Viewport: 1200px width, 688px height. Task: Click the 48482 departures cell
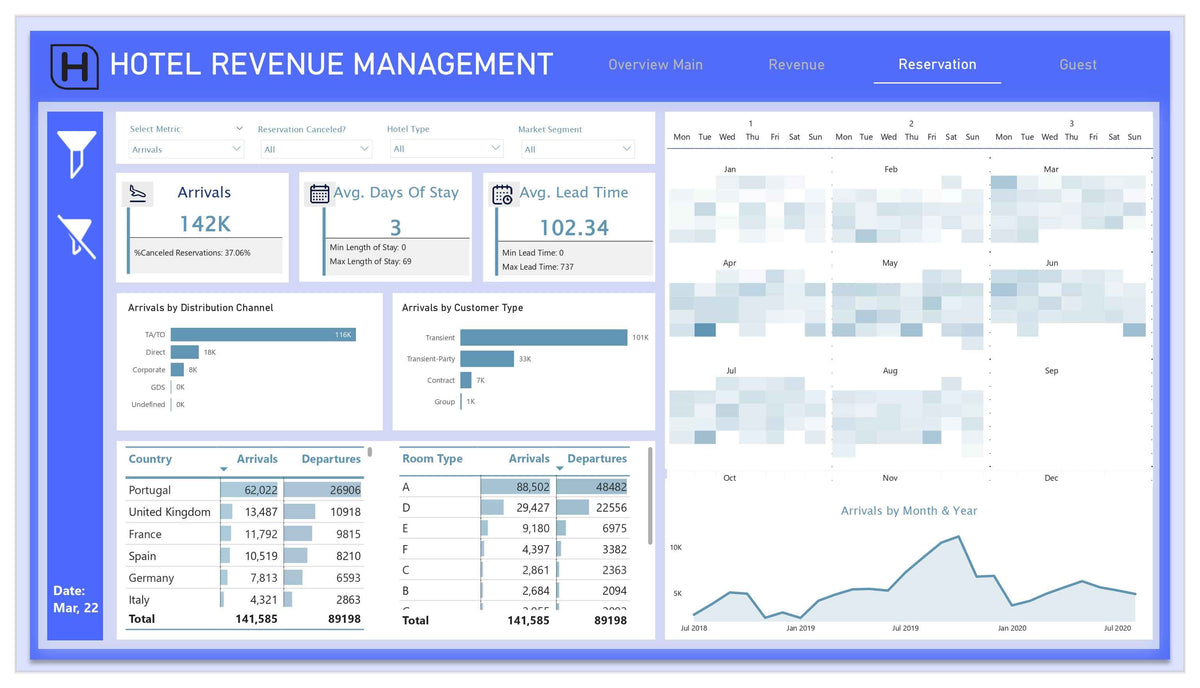611,487
